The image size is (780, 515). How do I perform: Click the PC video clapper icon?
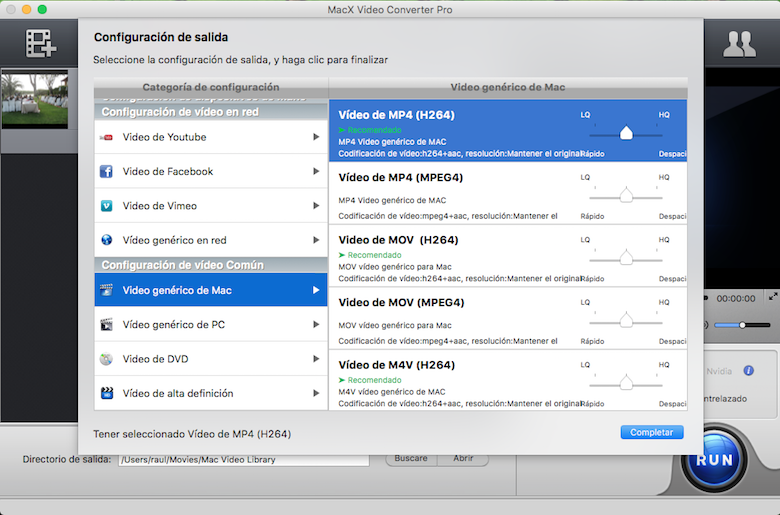[106, 324]
